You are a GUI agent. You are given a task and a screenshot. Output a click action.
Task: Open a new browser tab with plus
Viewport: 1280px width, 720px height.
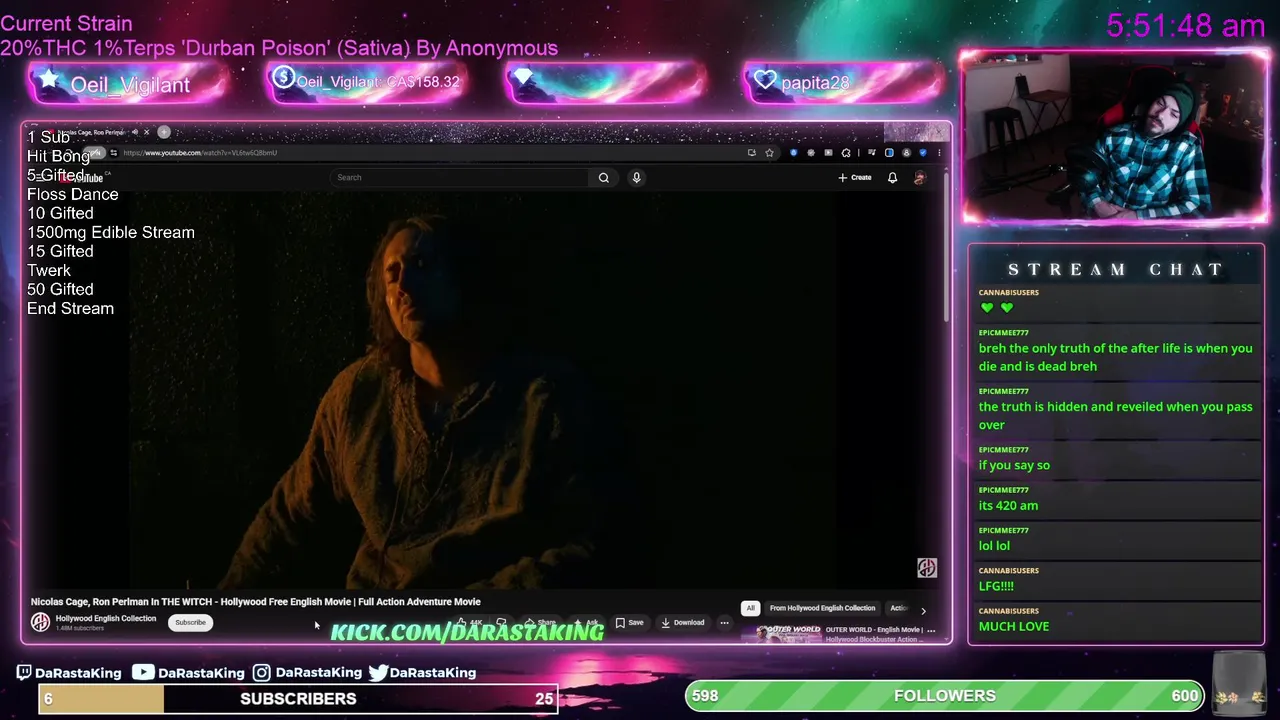click(164, 132)
